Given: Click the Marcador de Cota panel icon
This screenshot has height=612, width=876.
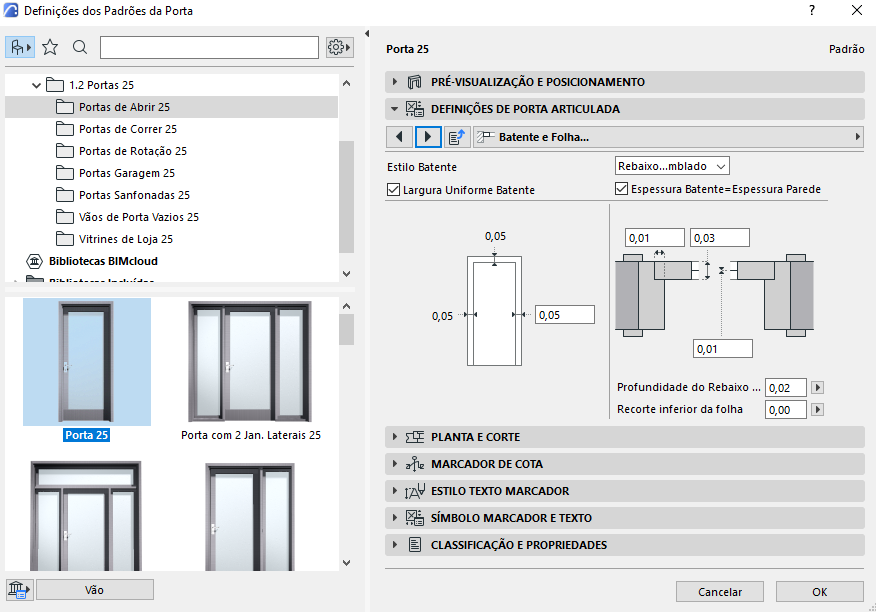Looking at the screenshot, I should click(x=415, y=464).
